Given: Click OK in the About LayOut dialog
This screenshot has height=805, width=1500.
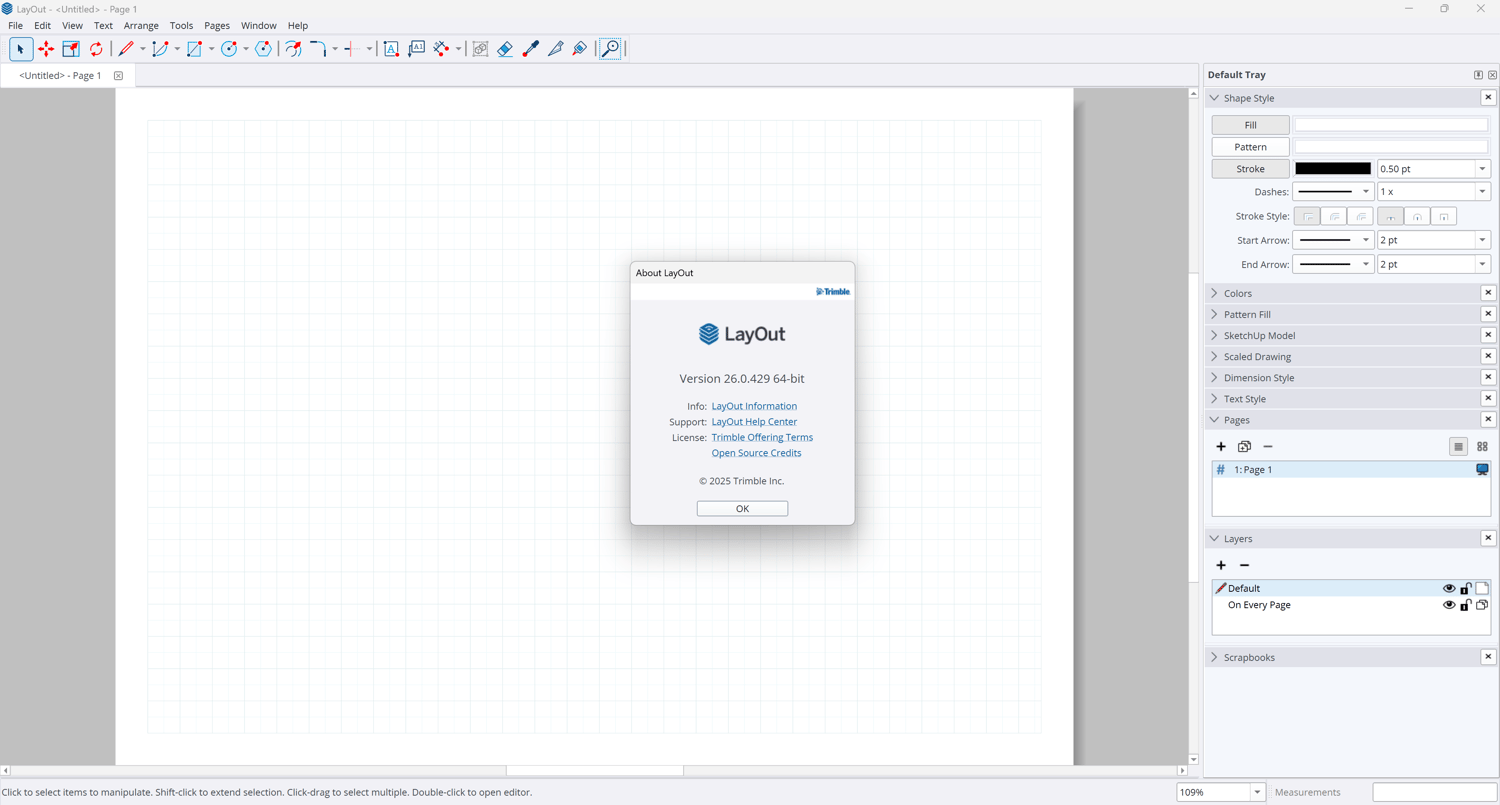Looking at the screenshot, I should (x=742, y=509).
